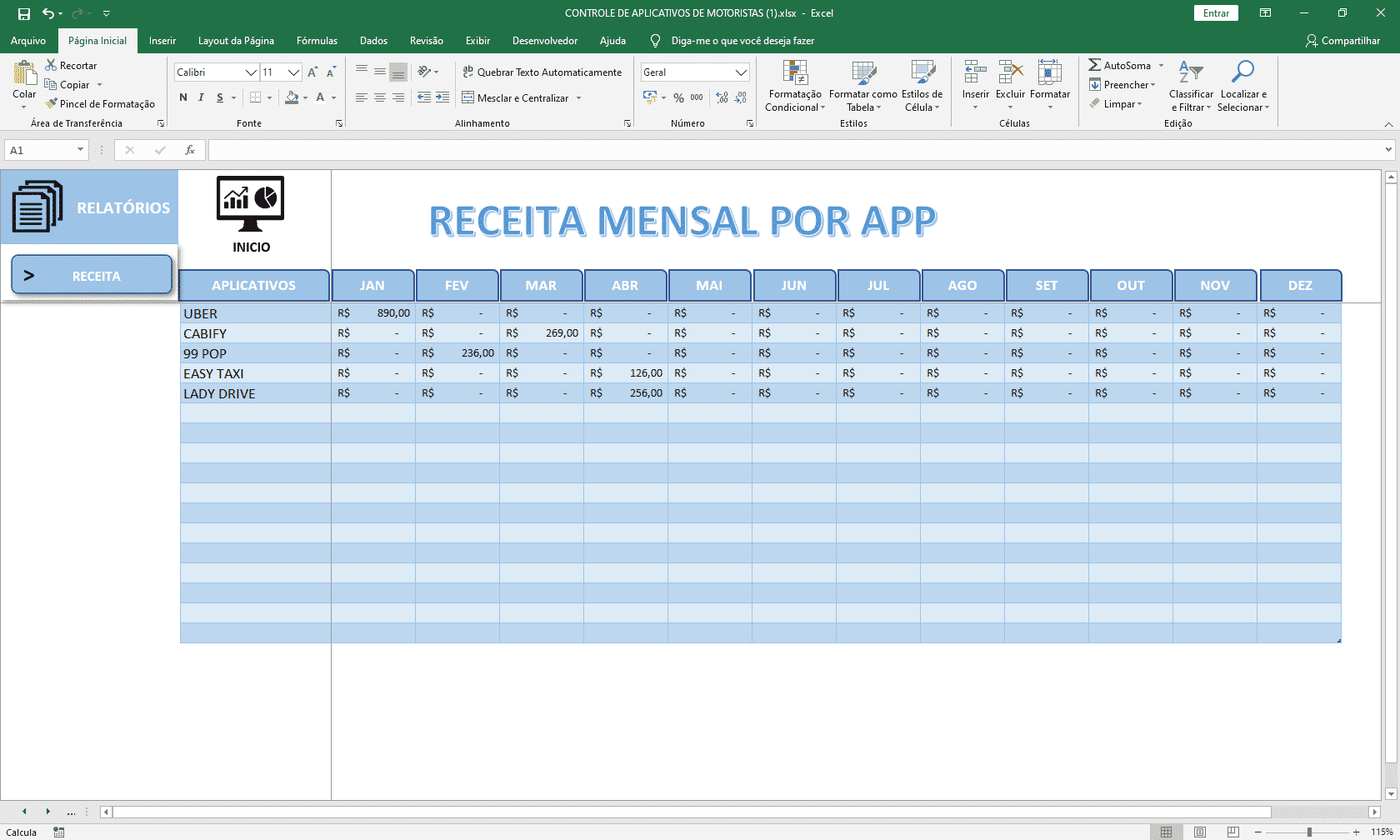Open the Calibri font name dropdown
The height and width of the screenshot is (840, 1400).
(x=251, y=72)
